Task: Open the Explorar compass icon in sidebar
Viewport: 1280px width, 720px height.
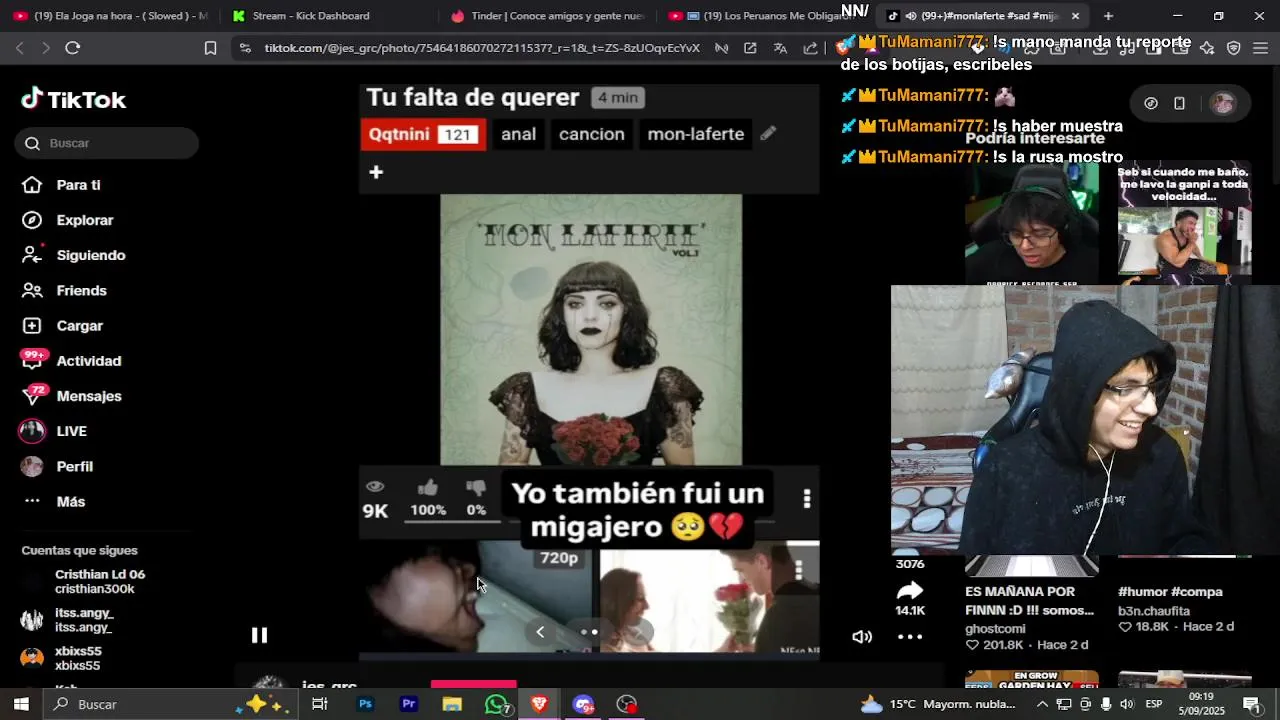Action: click(x=32, y=220)
